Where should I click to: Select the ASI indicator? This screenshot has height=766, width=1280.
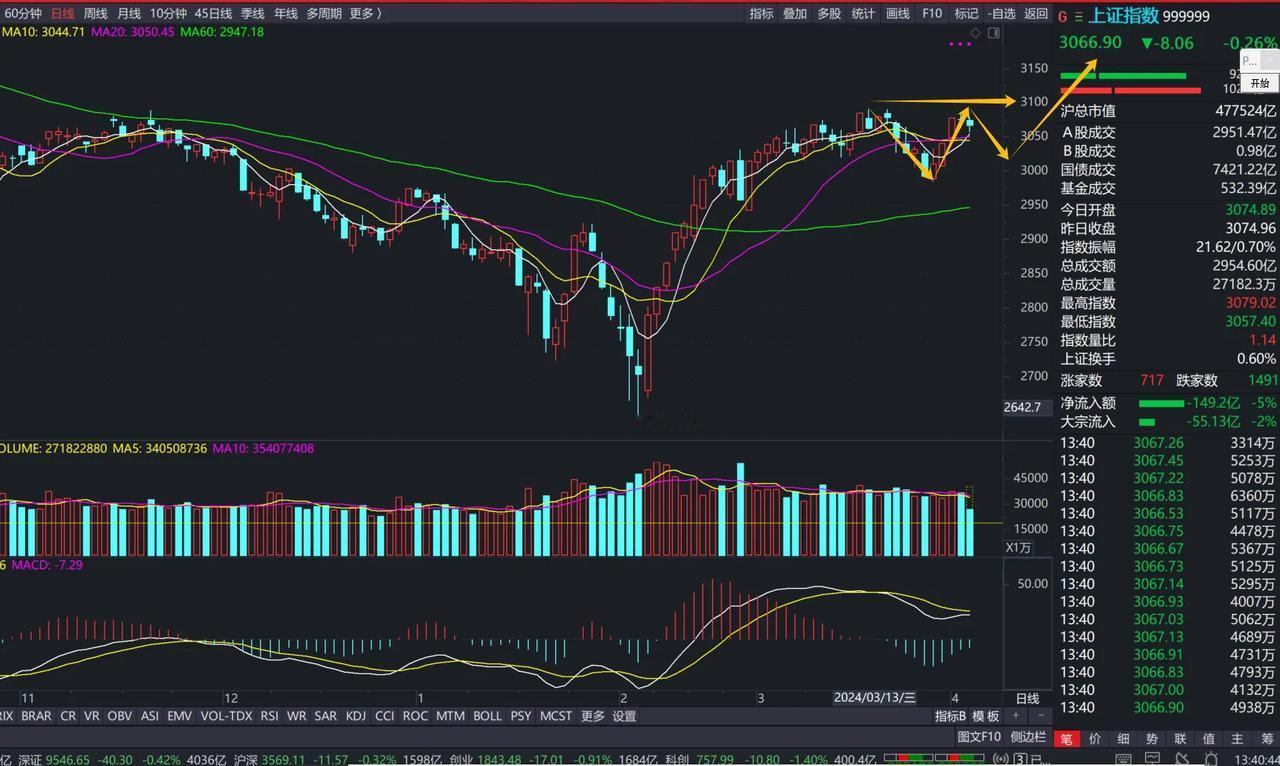[x=150, y=716]
